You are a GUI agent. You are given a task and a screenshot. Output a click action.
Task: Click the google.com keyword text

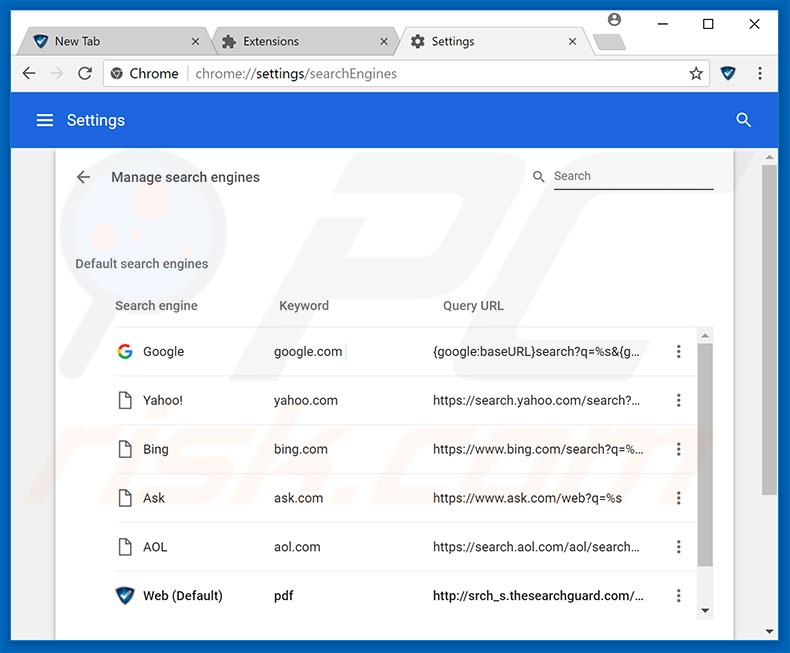[x=308, y=351]
